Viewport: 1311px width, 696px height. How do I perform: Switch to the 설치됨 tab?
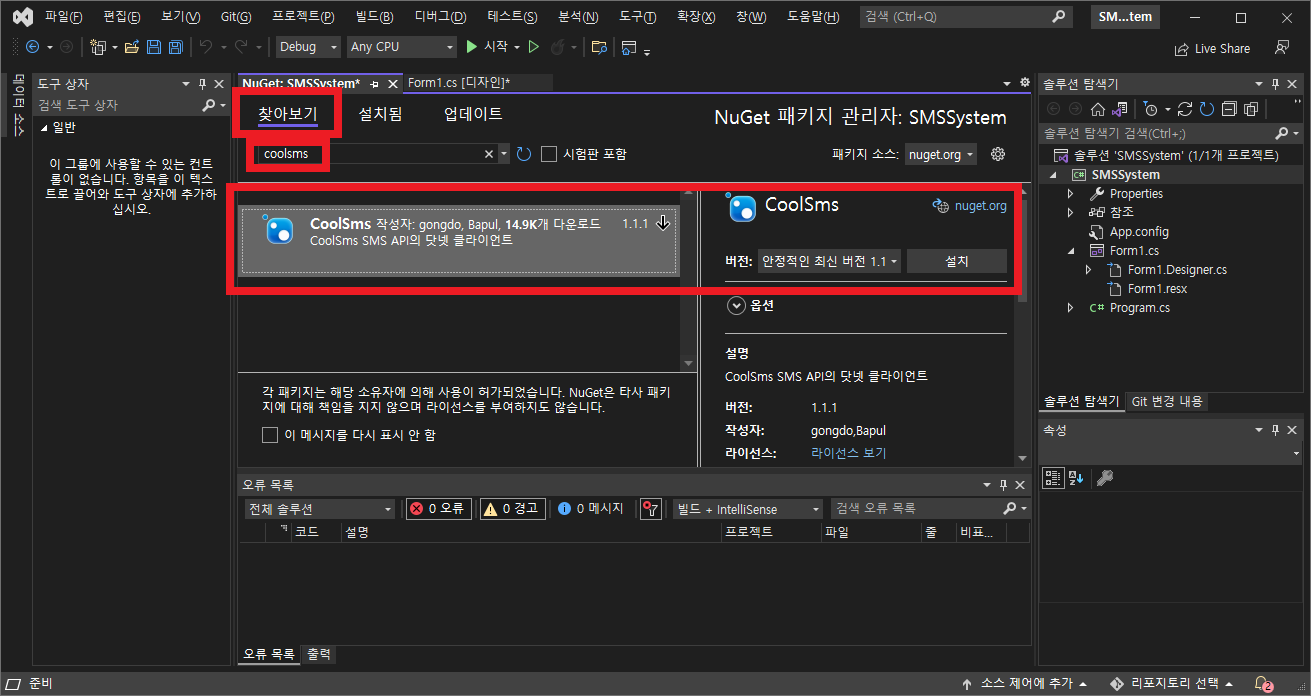pos(380,115)
